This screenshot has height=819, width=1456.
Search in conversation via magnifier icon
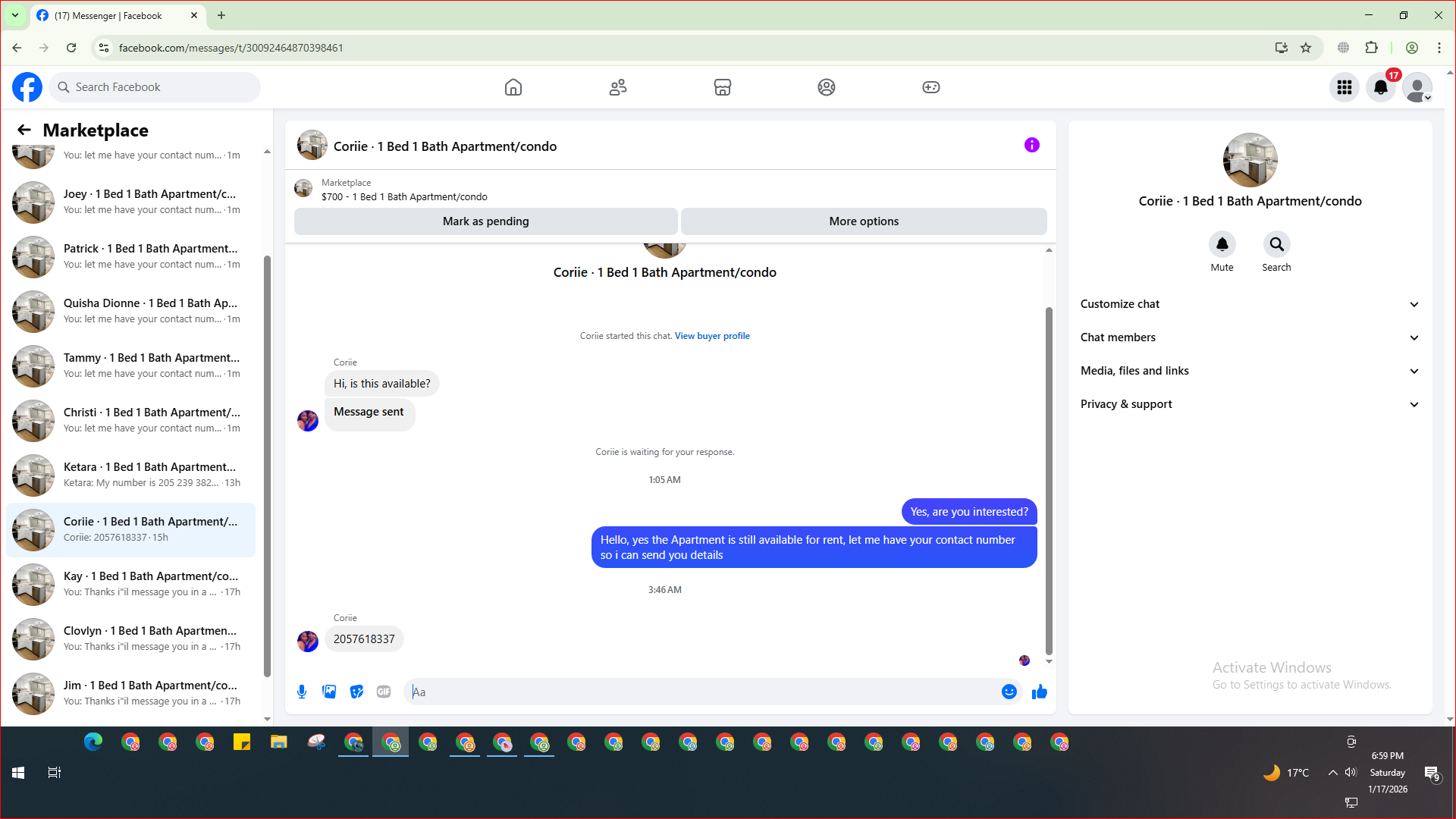pos(1276,244)
